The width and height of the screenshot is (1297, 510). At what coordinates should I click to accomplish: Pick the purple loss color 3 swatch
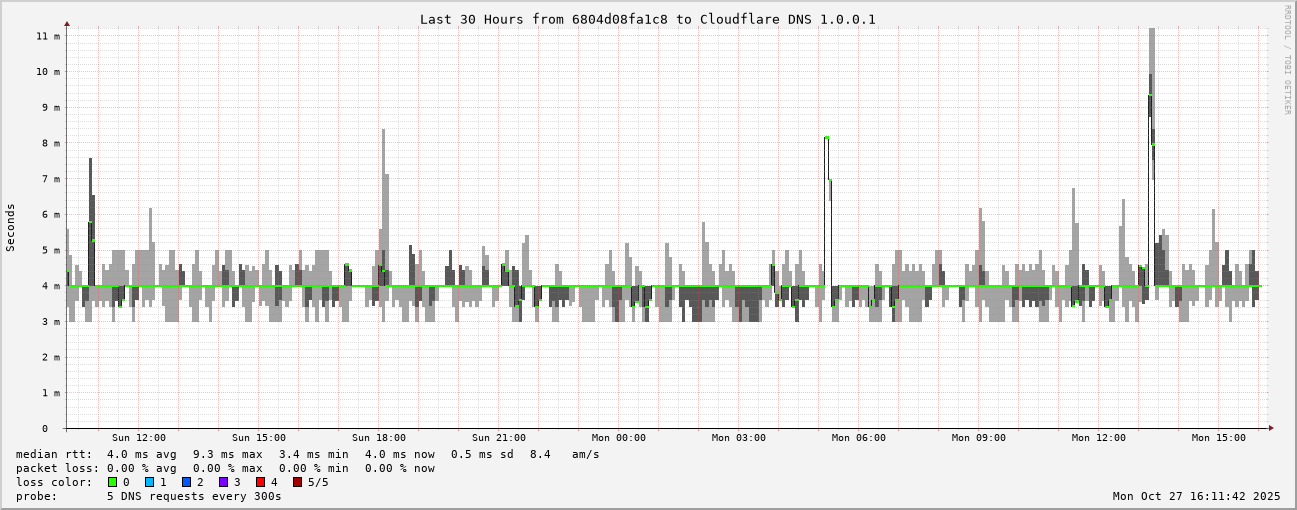pos(224,482)
